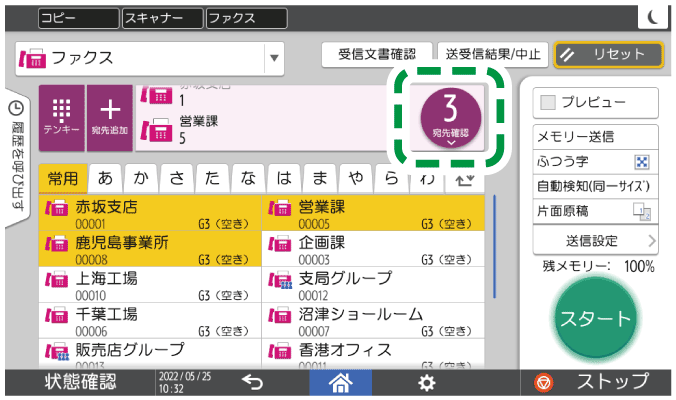Tap the リセット button
676x400 pixels.
point(609,54)
